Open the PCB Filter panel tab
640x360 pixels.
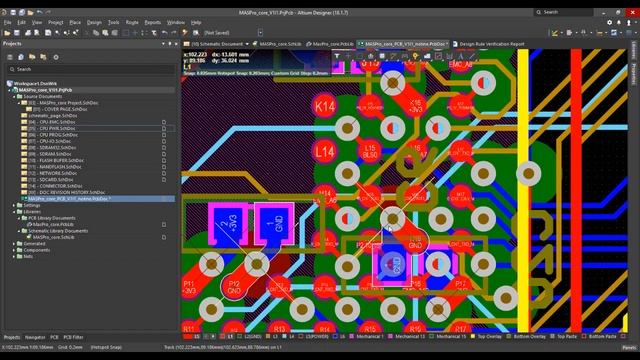tap(73, 337)
